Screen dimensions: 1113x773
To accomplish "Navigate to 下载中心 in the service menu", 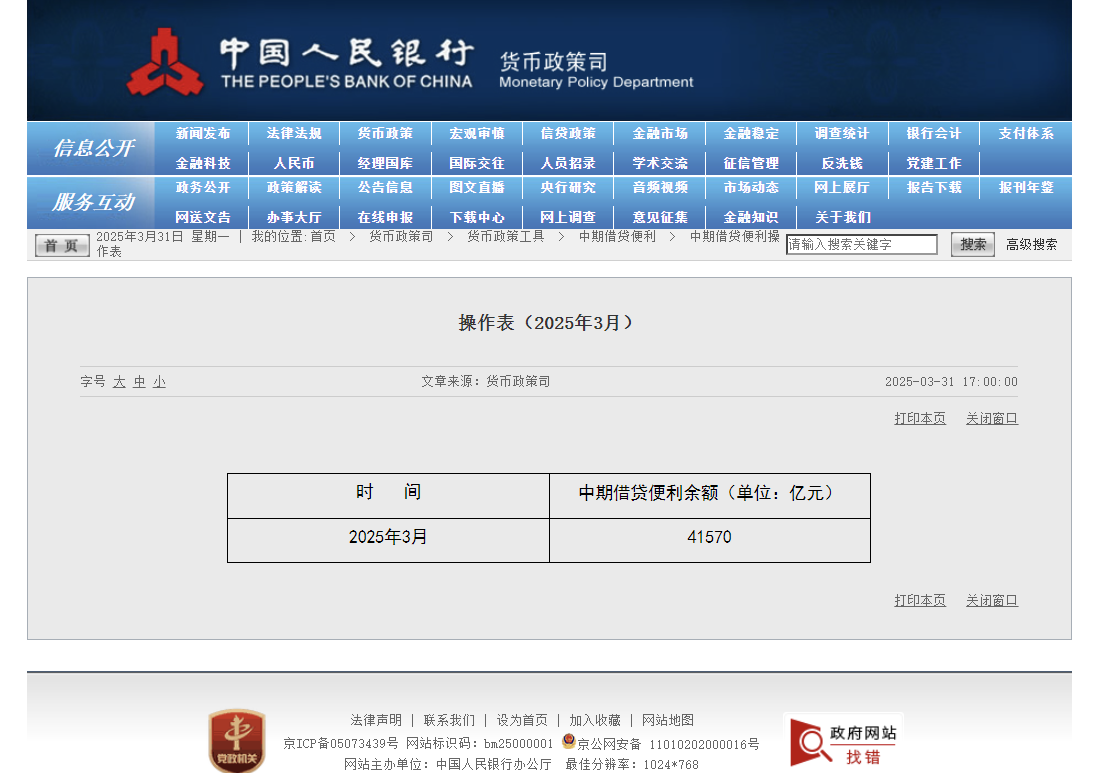I will (477, 217).
